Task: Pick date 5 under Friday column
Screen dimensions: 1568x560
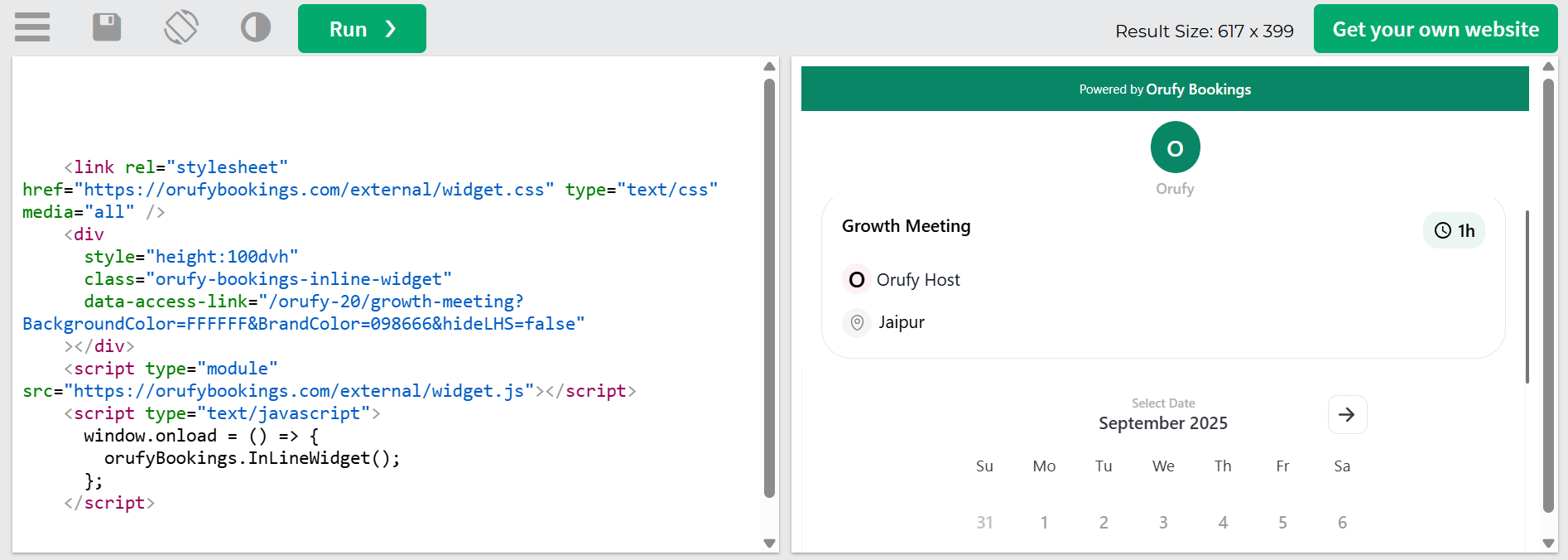Action: pos(1282,523)
